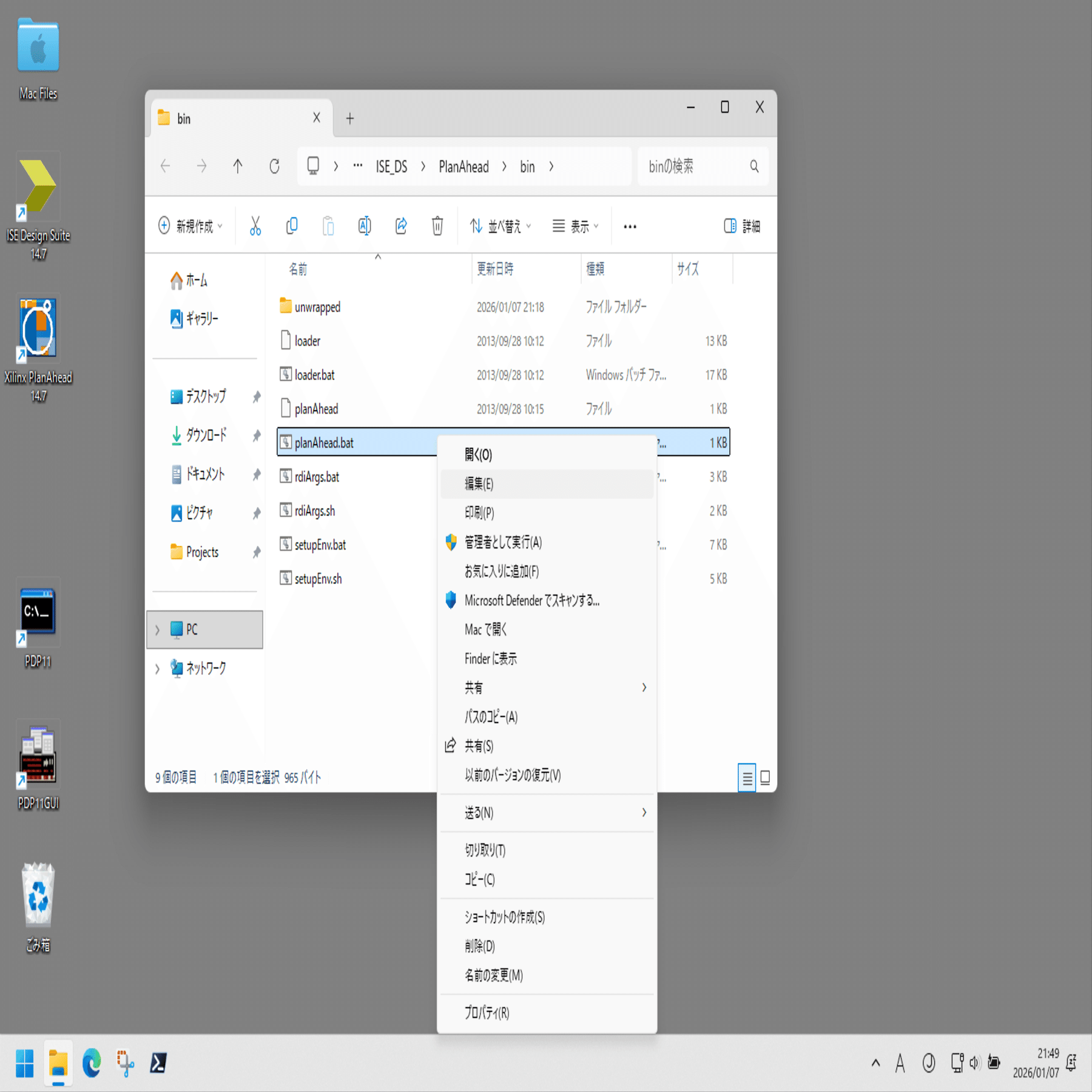Click the Cut scissors icon in toolbar
1092x1092 pixels.
click(x=255, y=226)
